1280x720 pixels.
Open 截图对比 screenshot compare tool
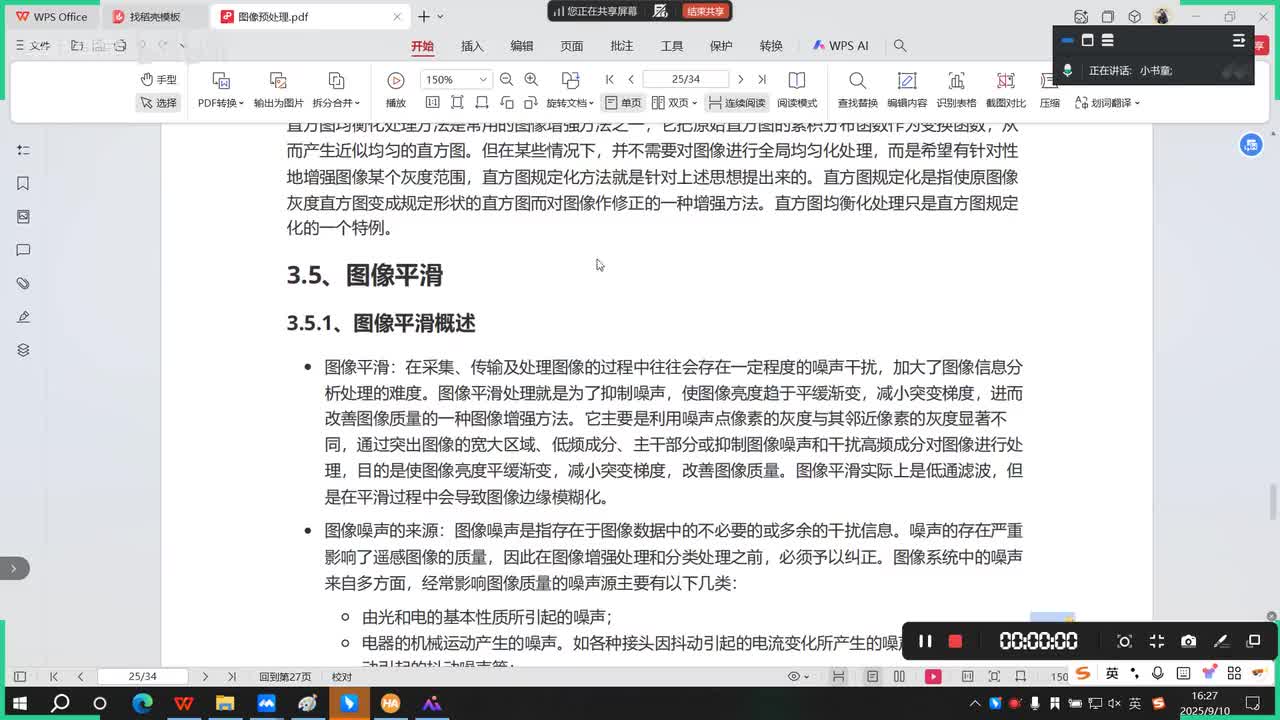[1006, 91]
